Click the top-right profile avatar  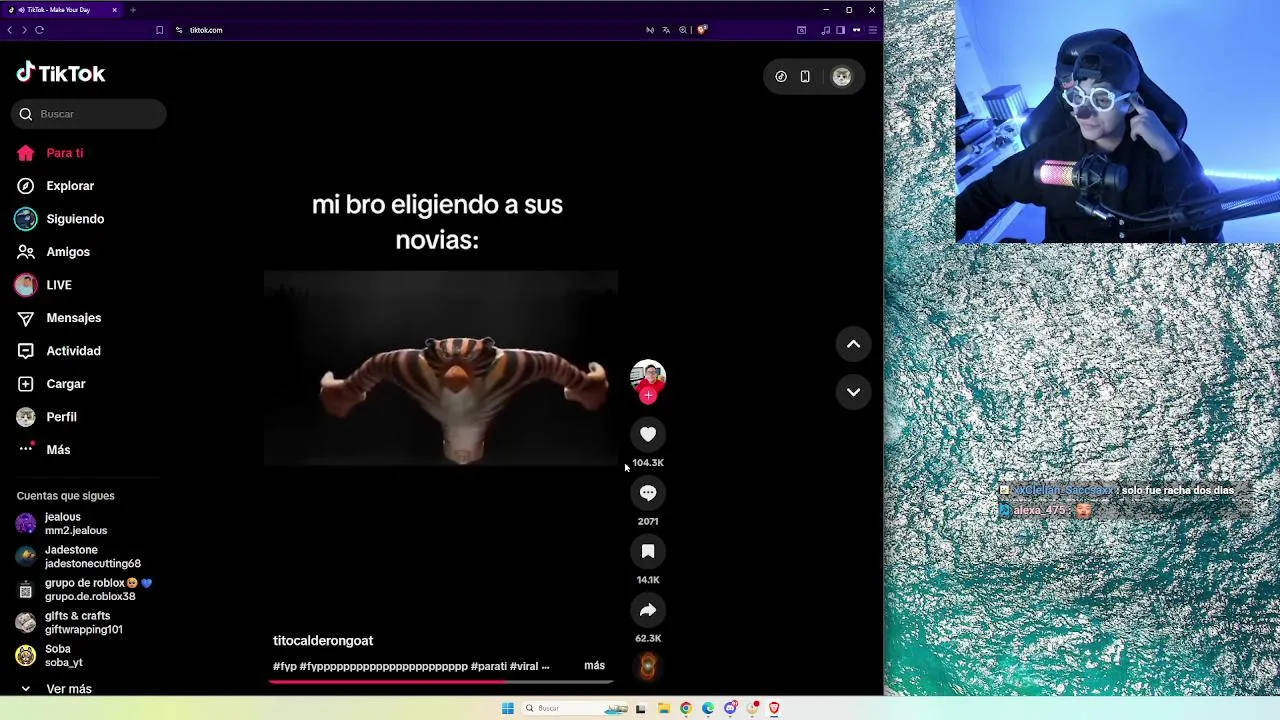pyautogui.click(x=842, y=77)
